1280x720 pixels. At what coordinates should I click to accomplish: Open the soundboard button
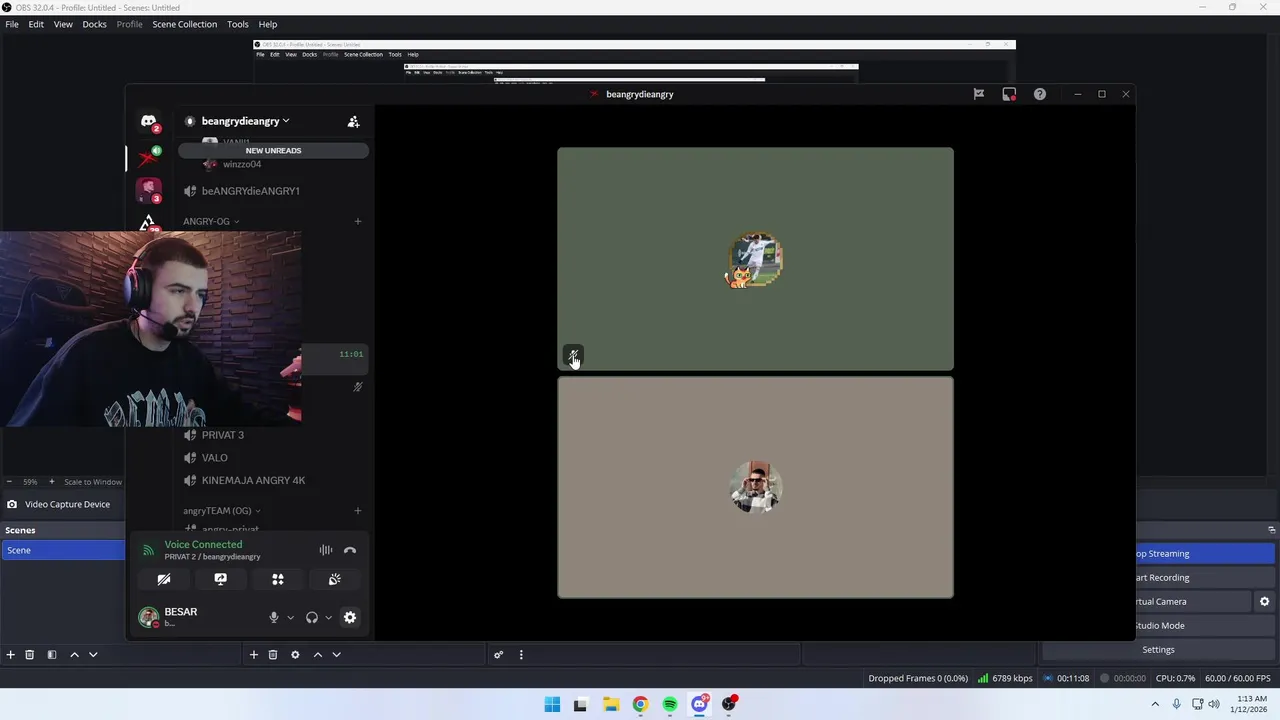click(x=335, y=579)
